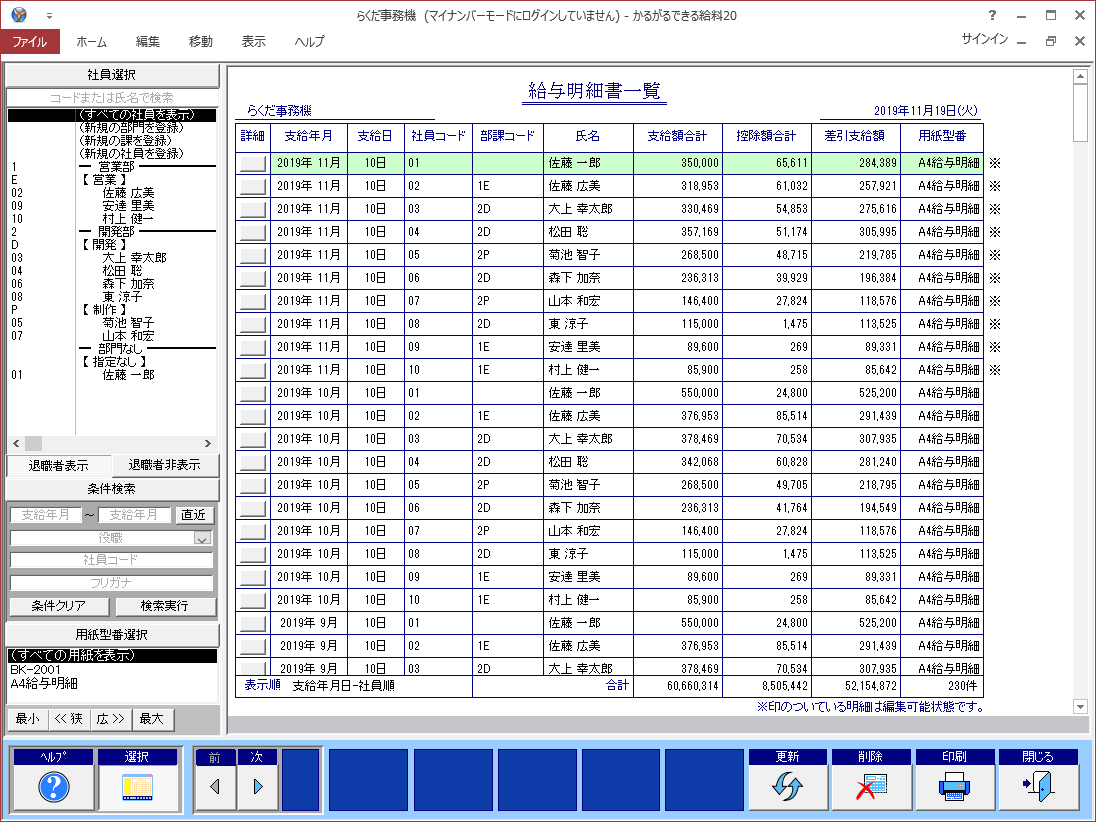Click 差引支給額 column header
Image resolution: width=1096 pixels, height=822 pixels.
855,136
